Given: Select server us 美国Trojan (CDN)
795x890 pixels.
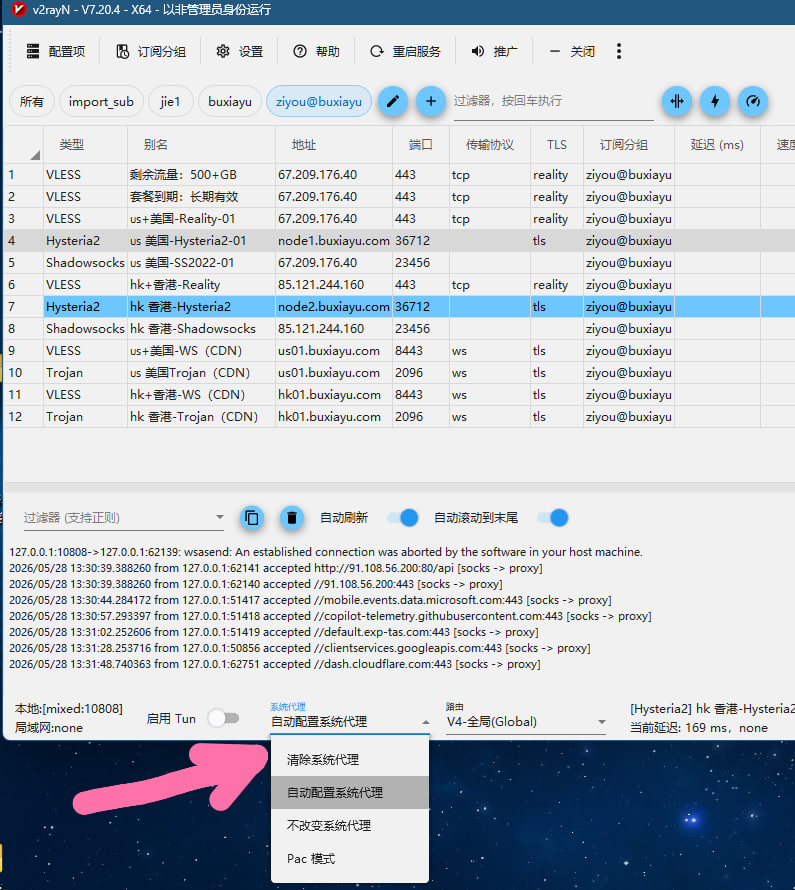Looking at the screenshot, I should (399, 373).
